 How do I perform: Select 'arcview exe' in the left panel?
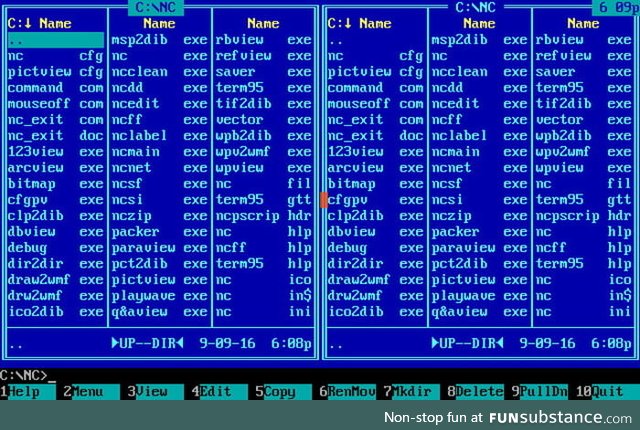56,168
